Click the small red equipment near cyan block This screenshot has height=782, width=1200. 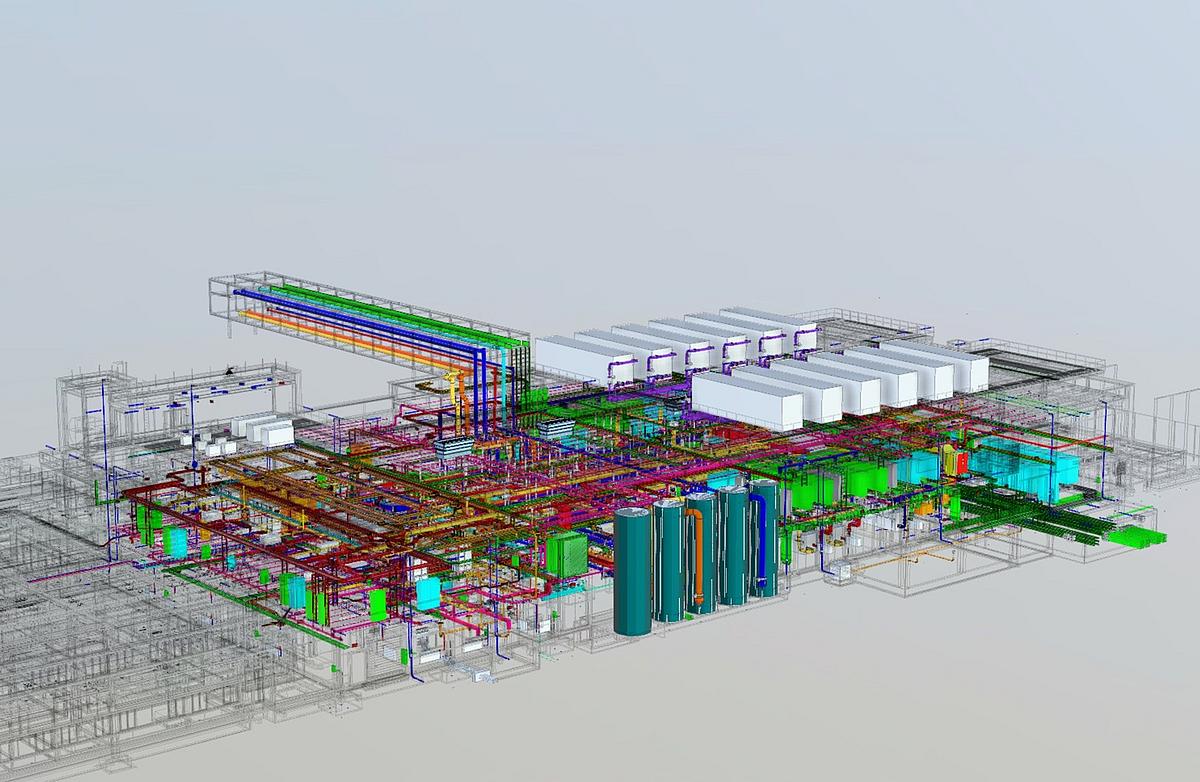coord(962,462)
